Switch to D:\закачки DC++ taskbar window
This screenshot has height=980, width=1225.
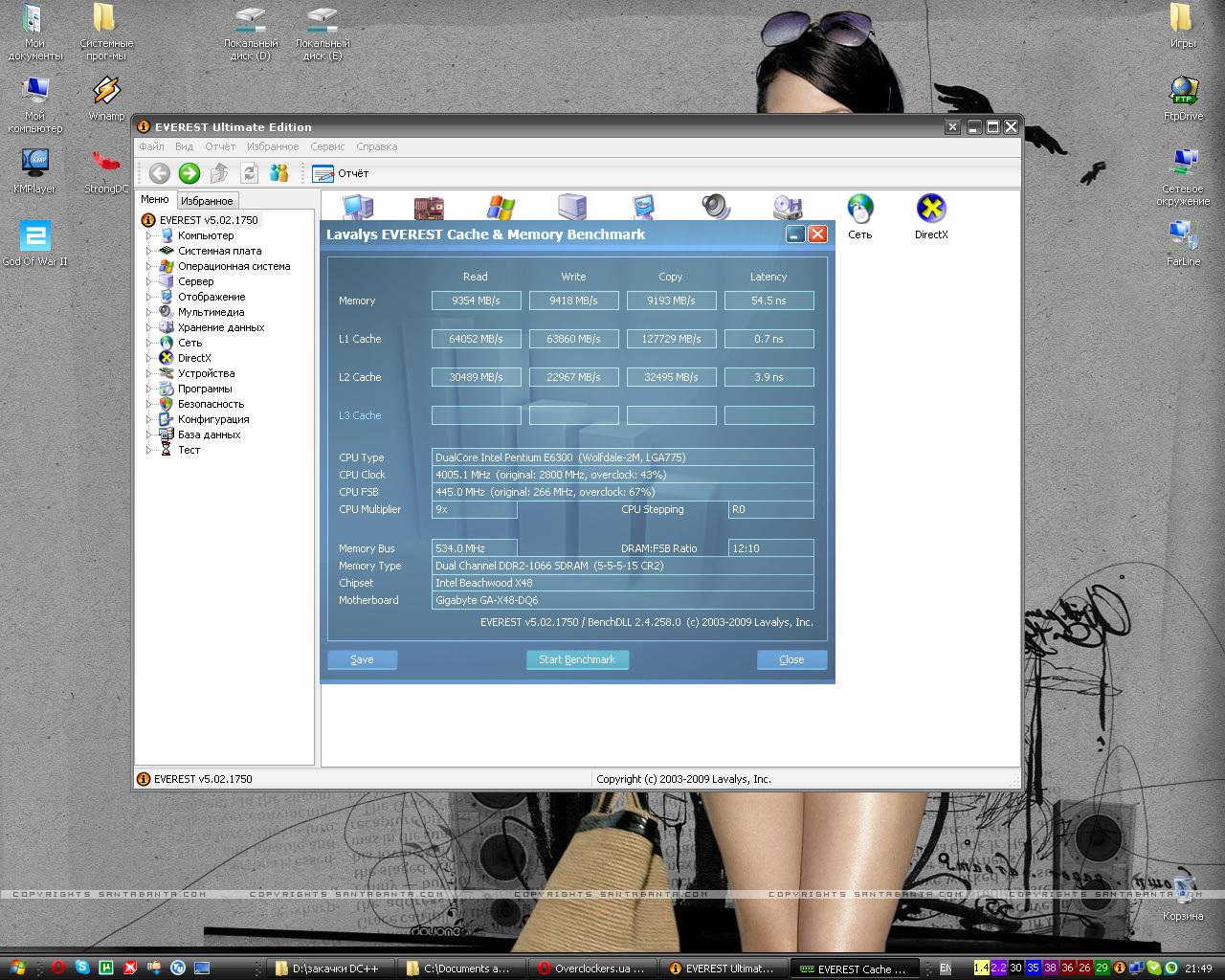pos(331,969)
